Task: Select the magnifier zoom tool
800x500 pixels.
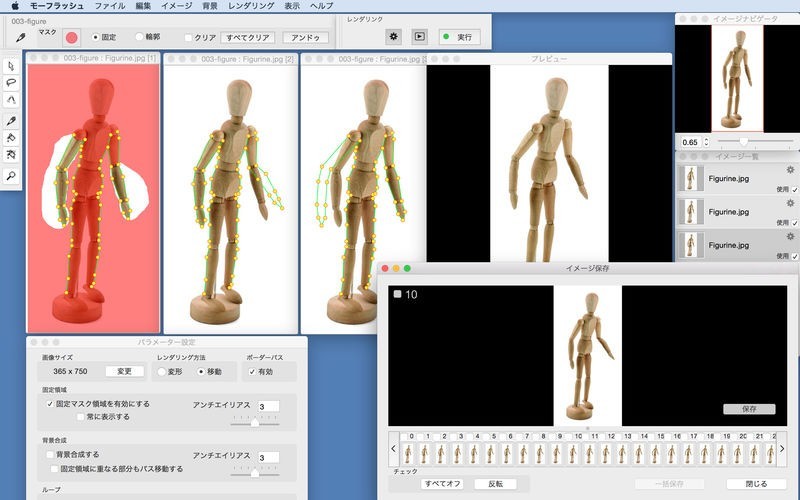Action: (11, 176)
